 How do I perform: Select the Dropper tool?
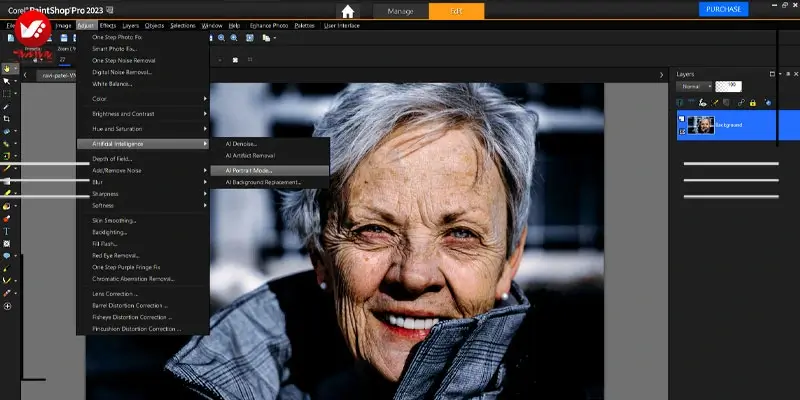pyautogui.click(x=7, y=106)
